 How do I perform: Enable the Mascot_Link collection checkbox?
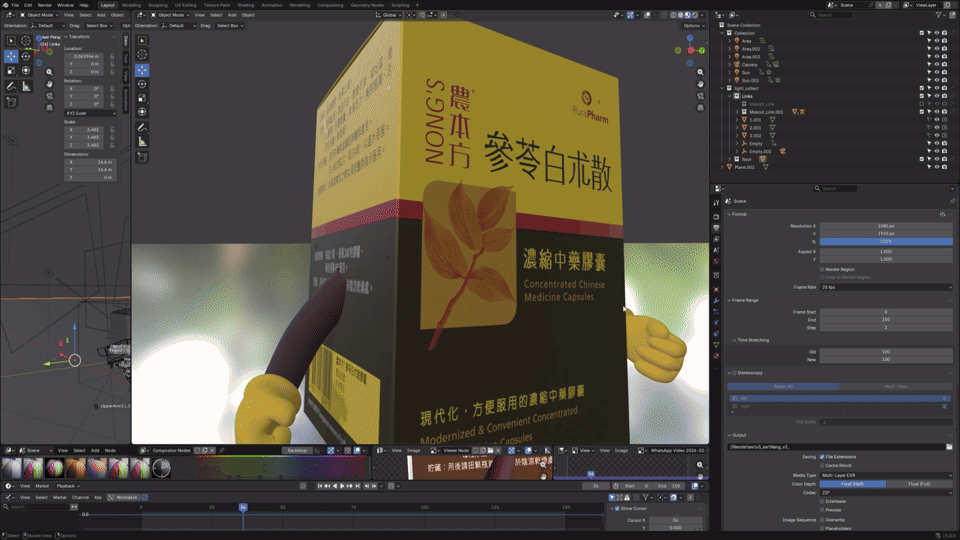pos(921,104)
